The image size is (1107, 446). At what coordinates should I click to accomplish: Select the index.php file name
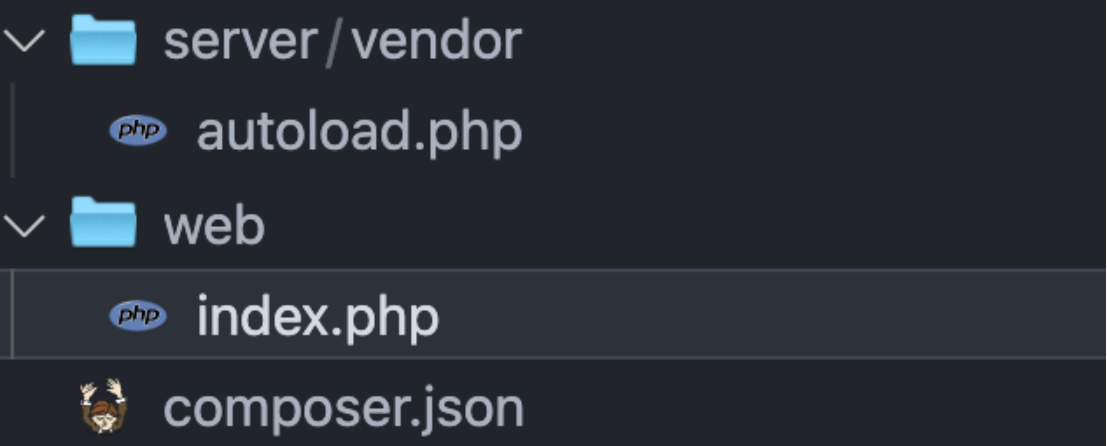click(x=317, y=316)
